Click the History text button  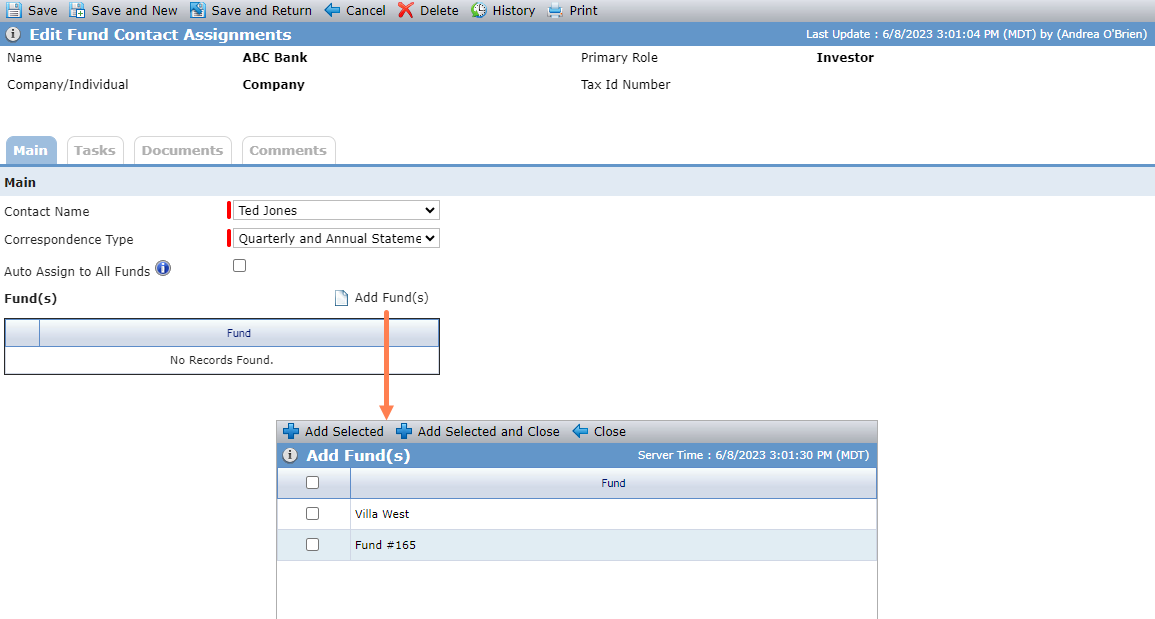tap(514, 10)
